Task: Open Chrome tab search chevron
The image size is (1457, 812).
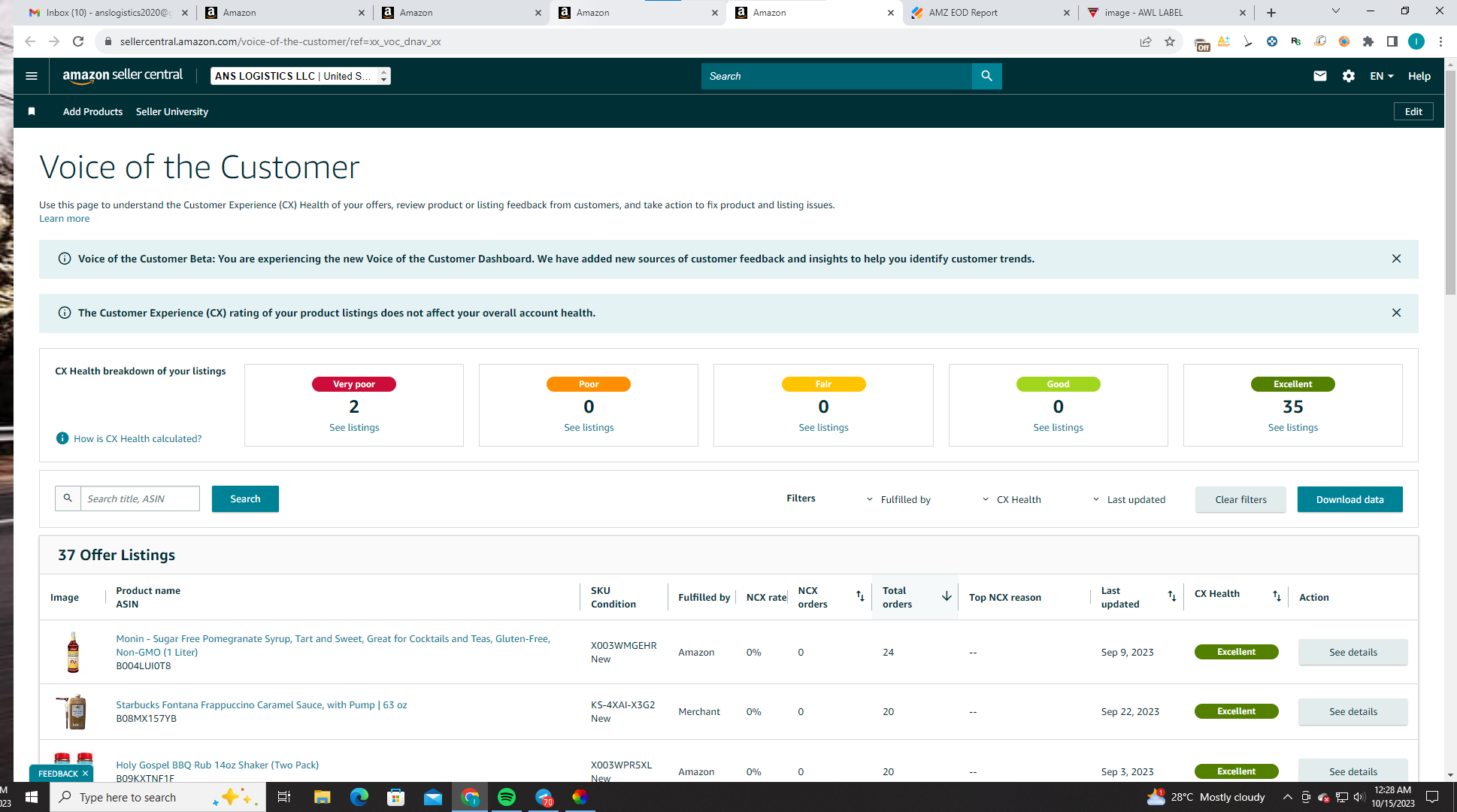Action: point(1336,11)
